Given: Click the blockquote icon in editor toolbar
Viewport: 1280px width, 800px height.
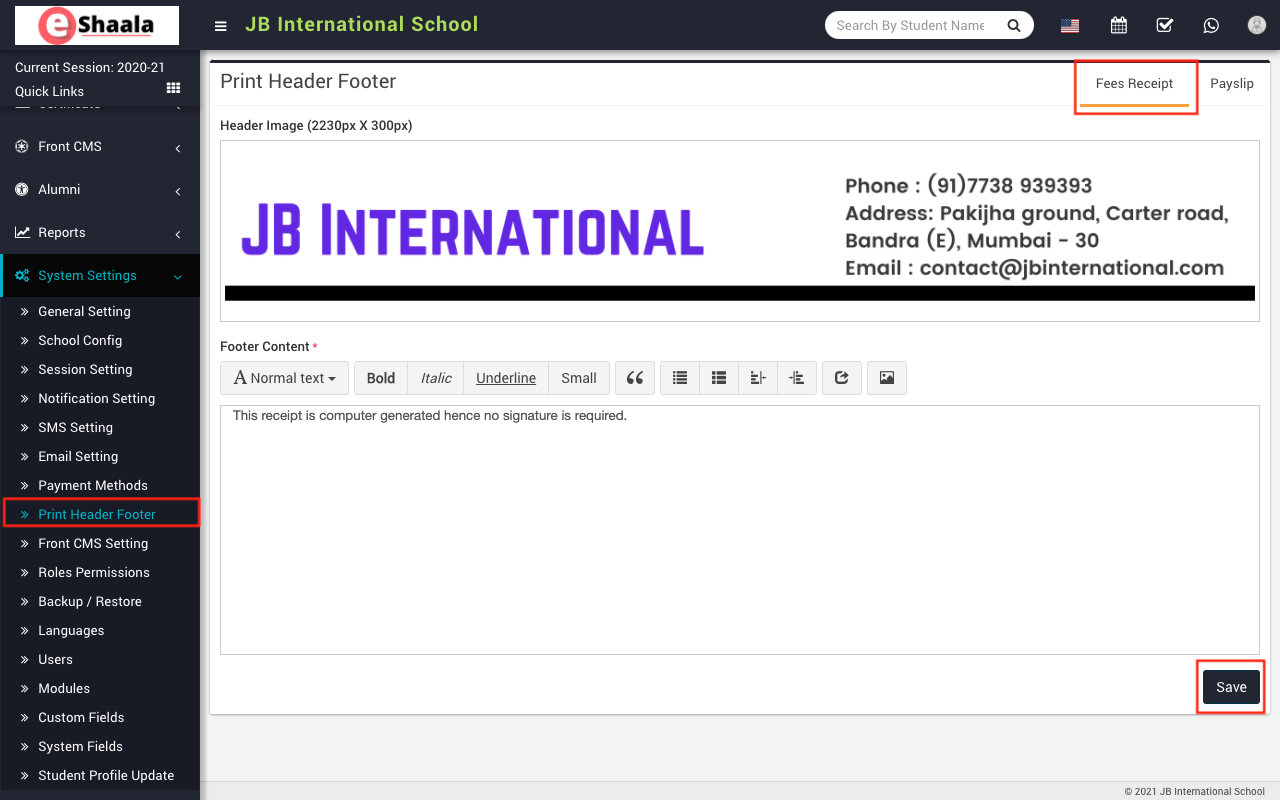Looking at the screenshot, I should point(634,378).
